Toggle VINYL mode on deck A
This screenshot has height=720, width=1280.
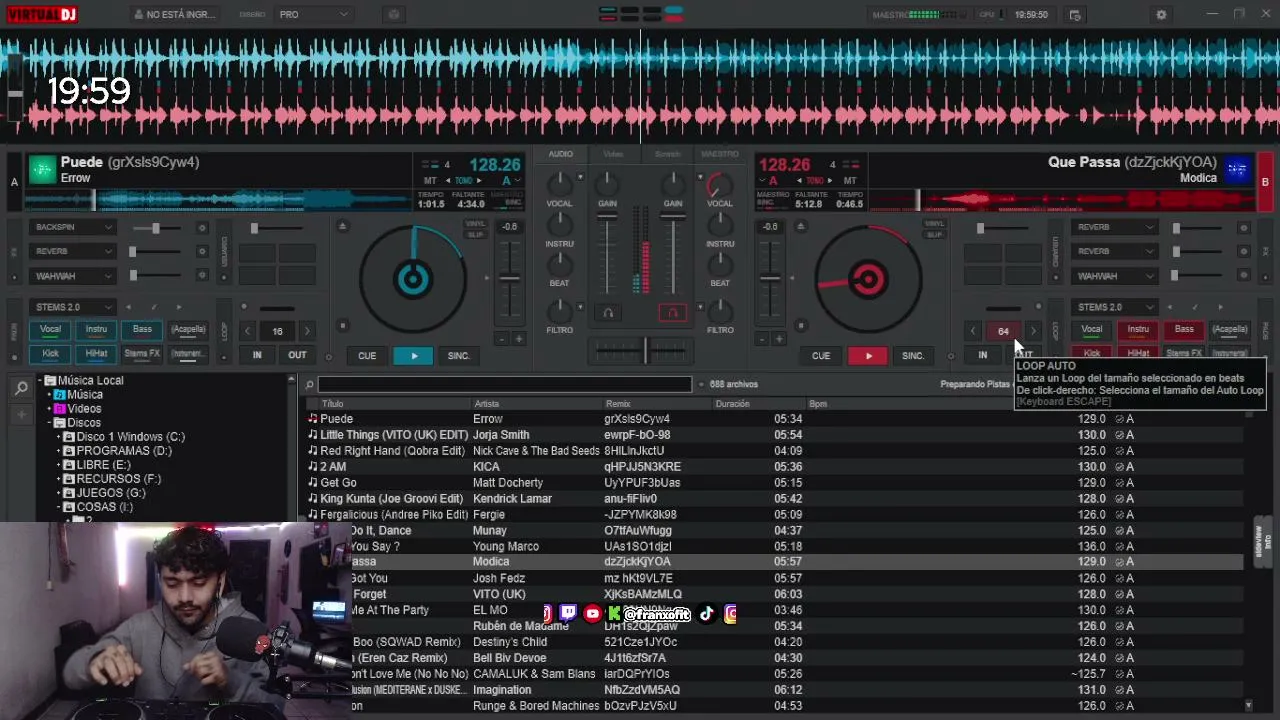point(475,224)
